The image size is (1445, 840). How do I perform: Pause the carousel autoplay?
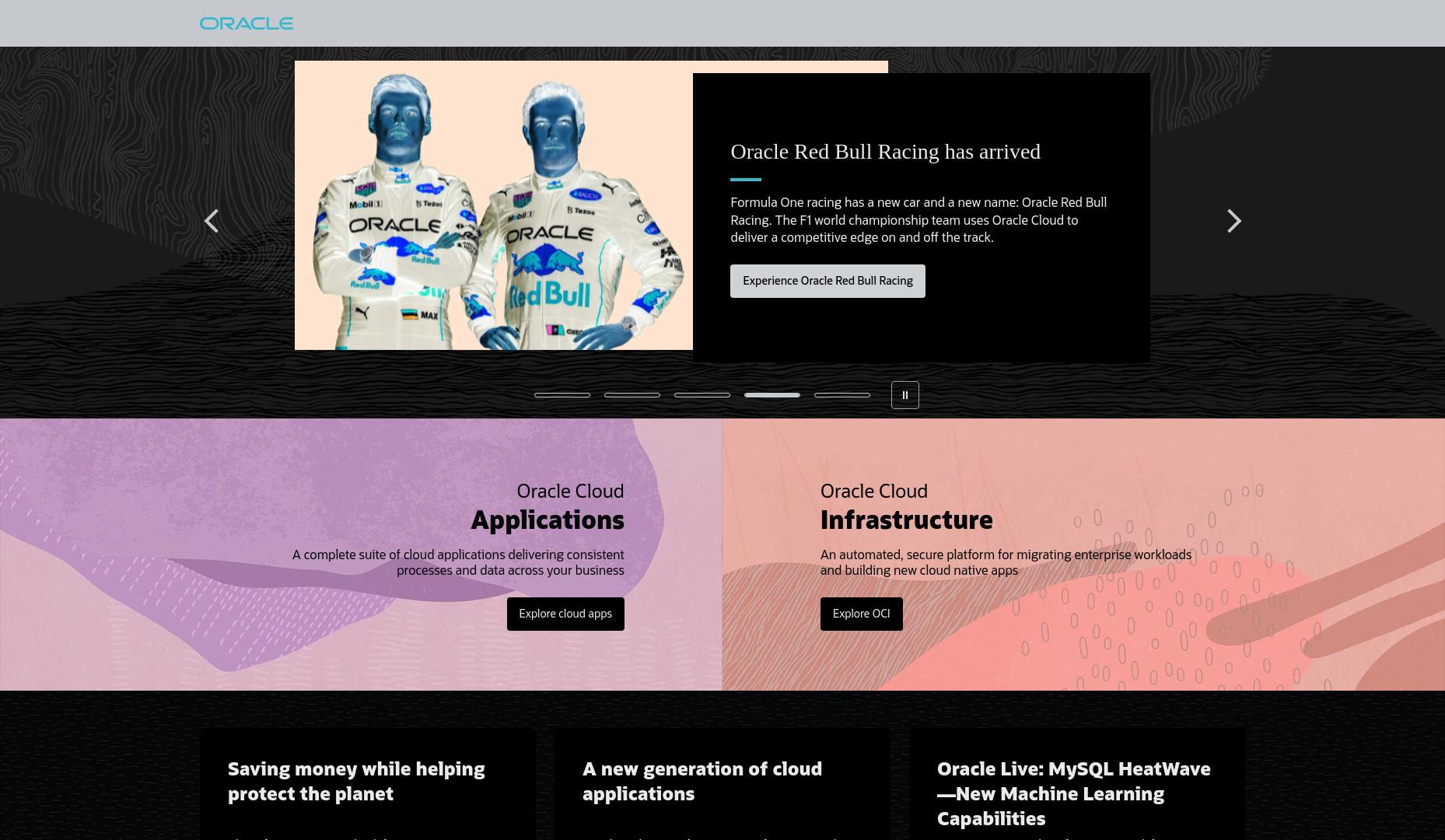904,395
